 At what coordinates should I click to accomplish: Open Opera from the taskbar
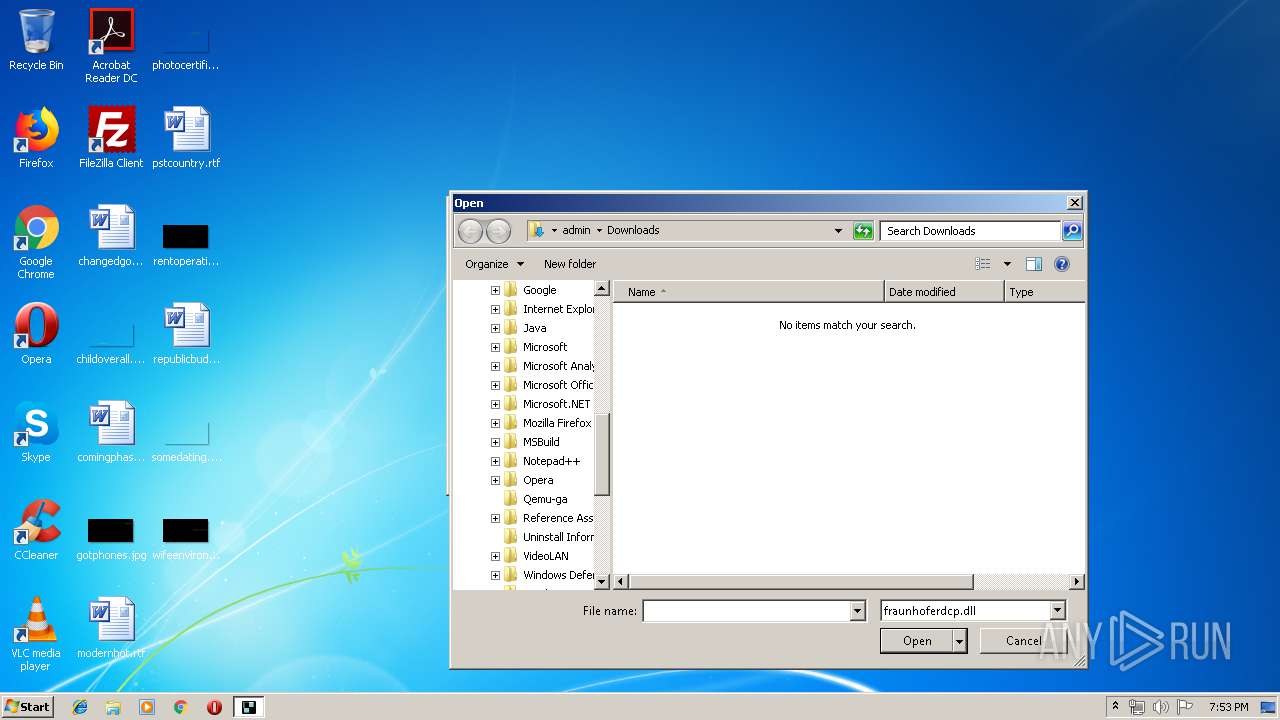(x=214, y=707)
